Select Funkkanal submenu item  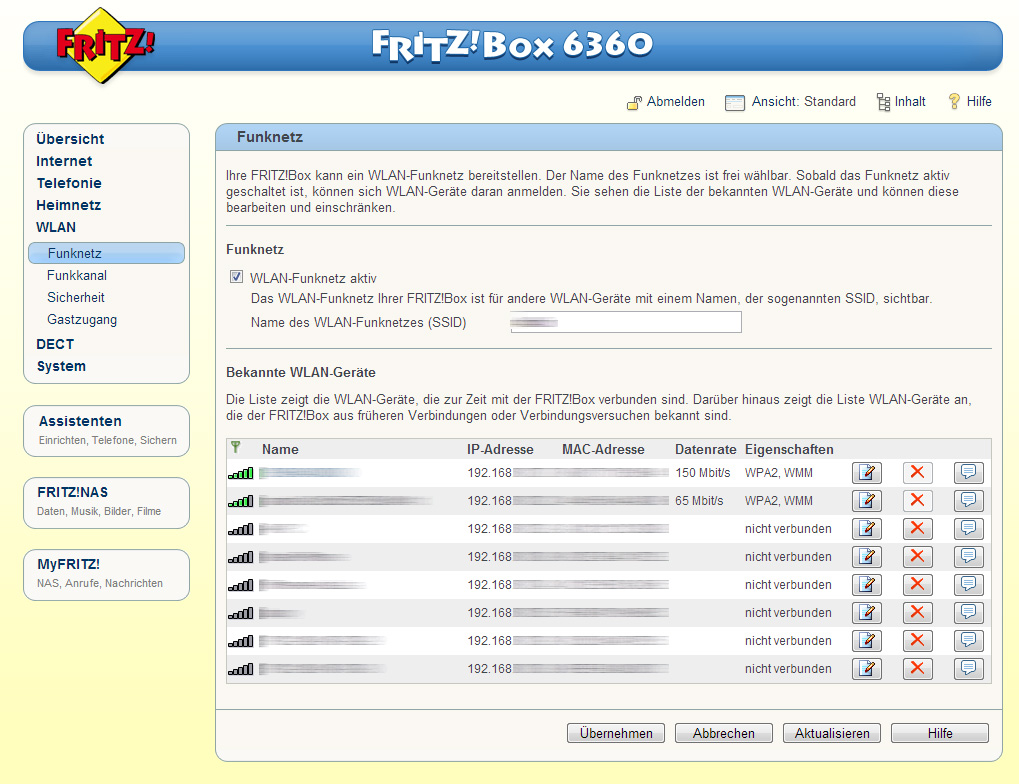[77, 276]
